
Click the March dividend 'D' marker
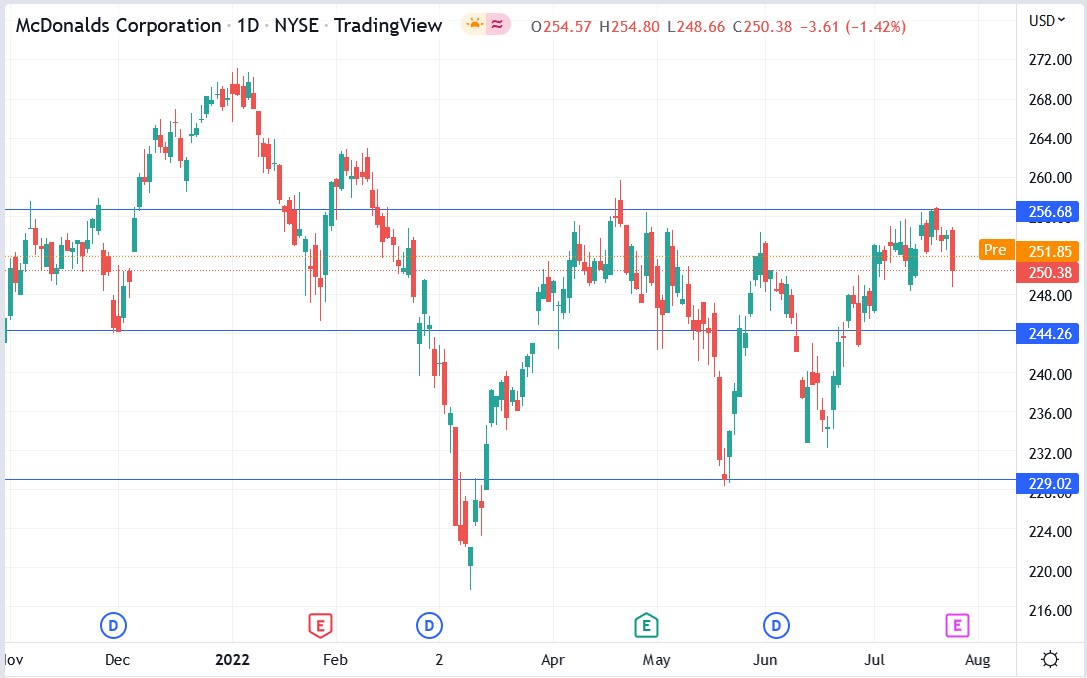point(429,626)
